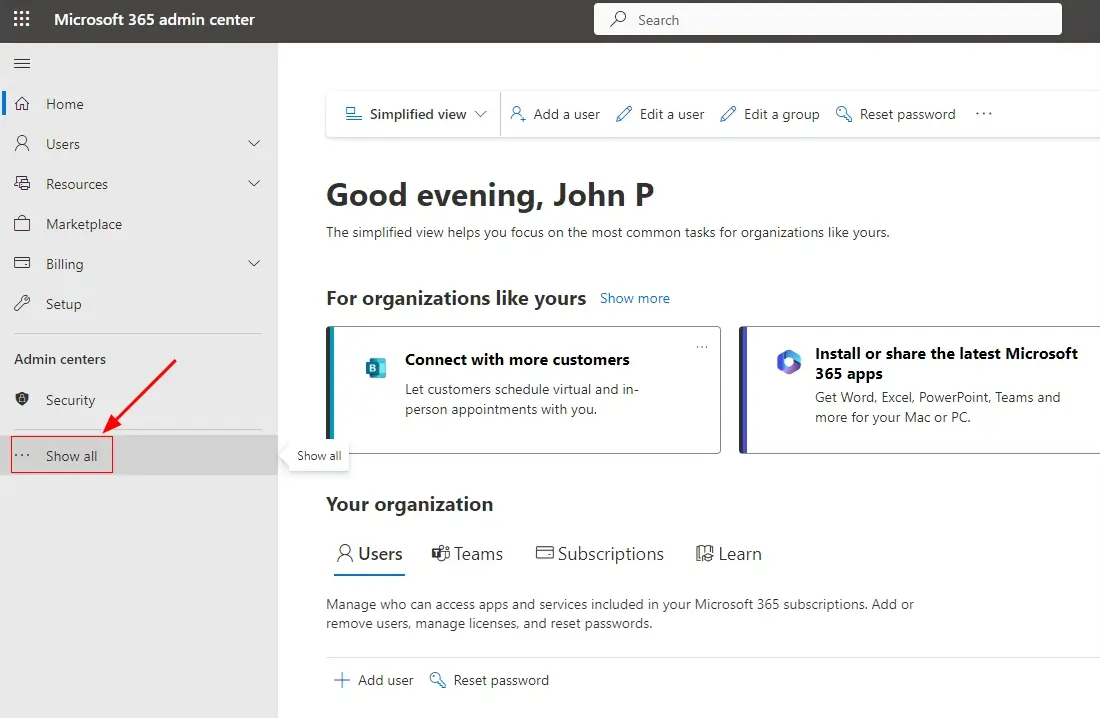Expand the Resources section chevron
Screen dimensions: 1100x718
click(x=254, y=184)
